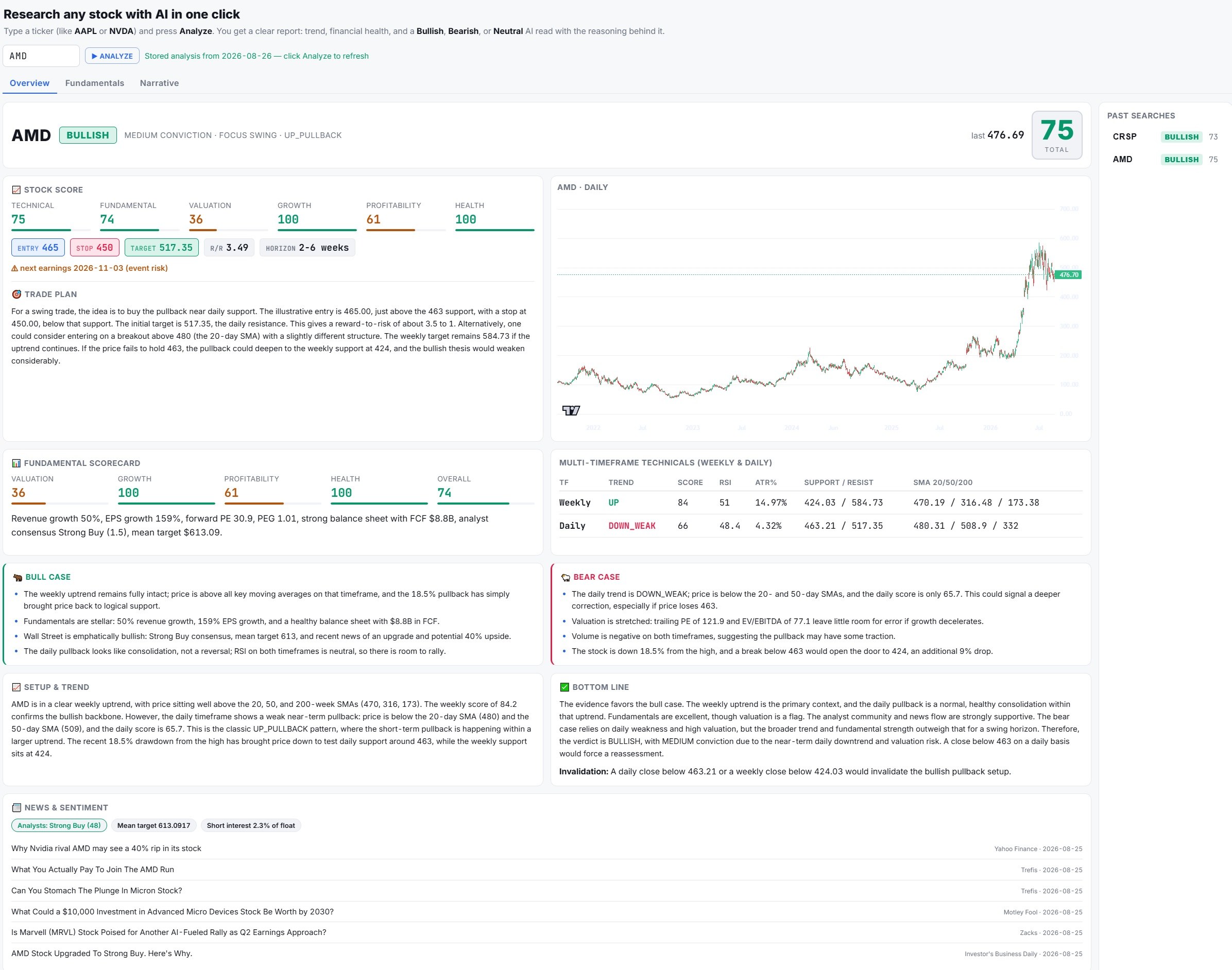Open CRSP from past searches
Image resolution: width=1232 pixels, height=970 pixels.
(x=1165, y=136)
